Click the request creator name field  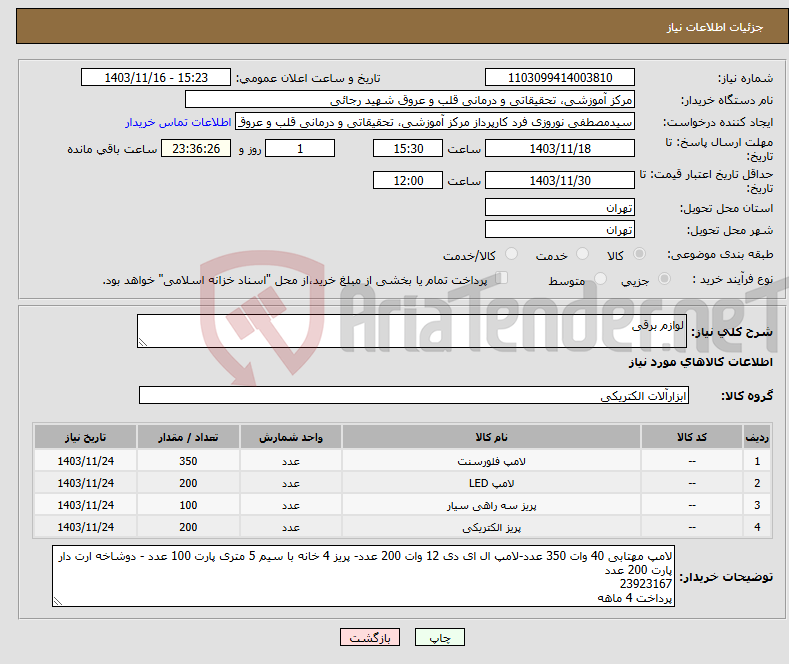point(435,122)
